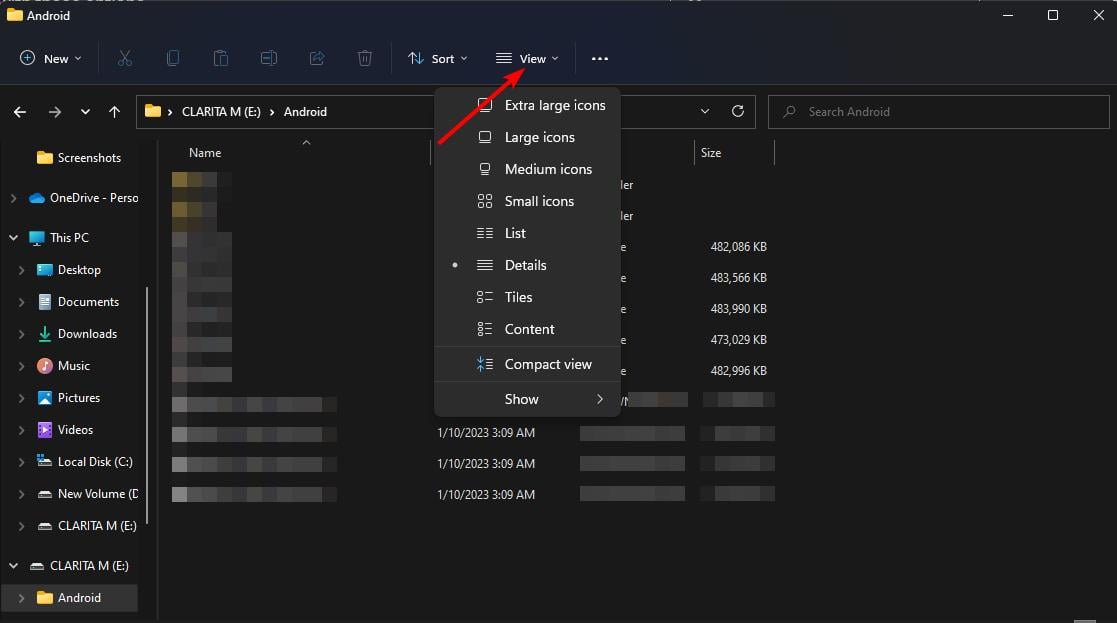Click the Rename icon in toolbar

(269, 59)
